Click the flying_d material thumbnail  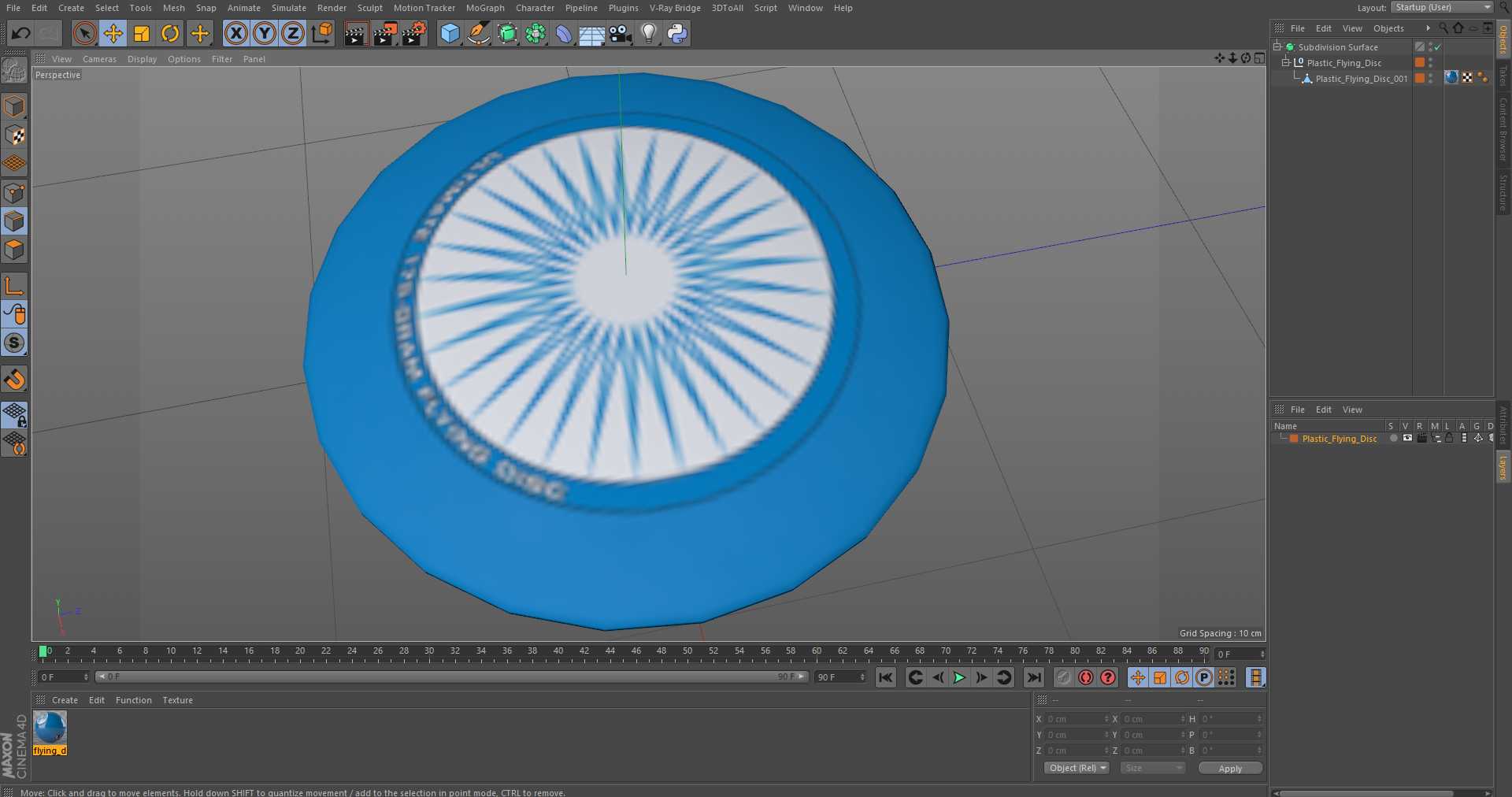pyautogui.click(x=50, y=728)
